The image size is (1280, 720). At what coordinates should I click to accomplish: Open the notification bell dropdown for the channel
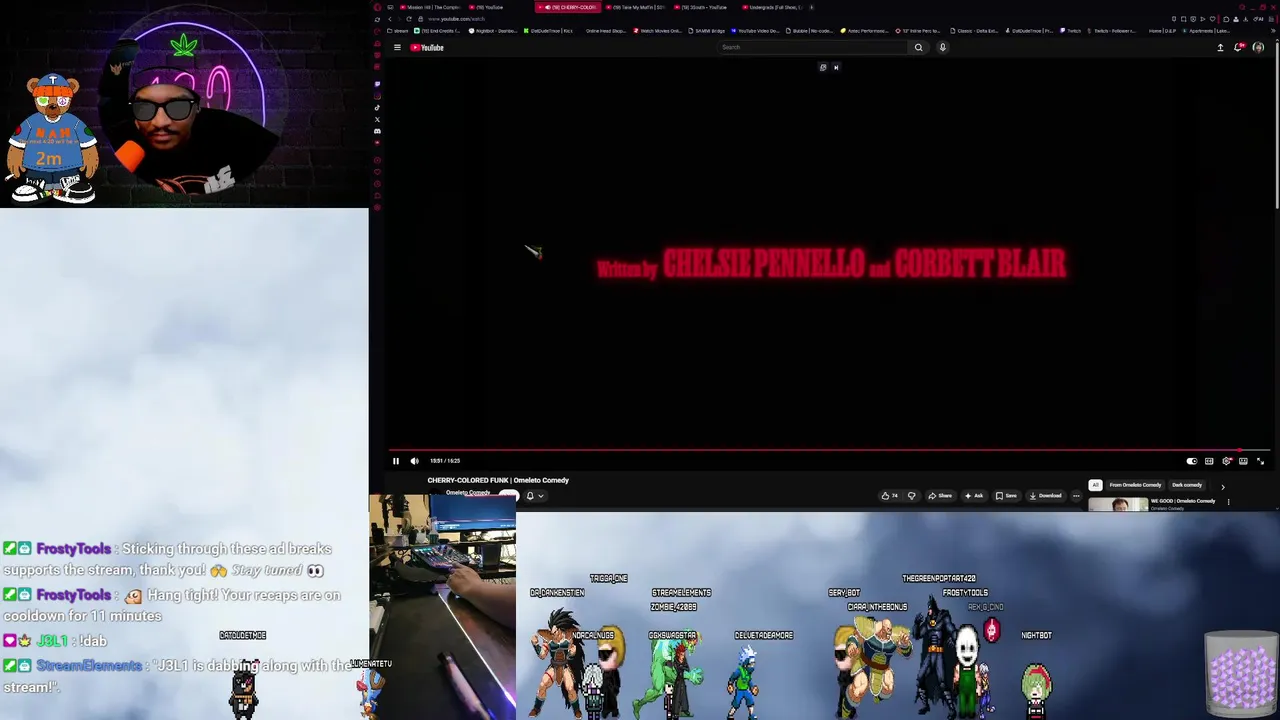[535, 496]
